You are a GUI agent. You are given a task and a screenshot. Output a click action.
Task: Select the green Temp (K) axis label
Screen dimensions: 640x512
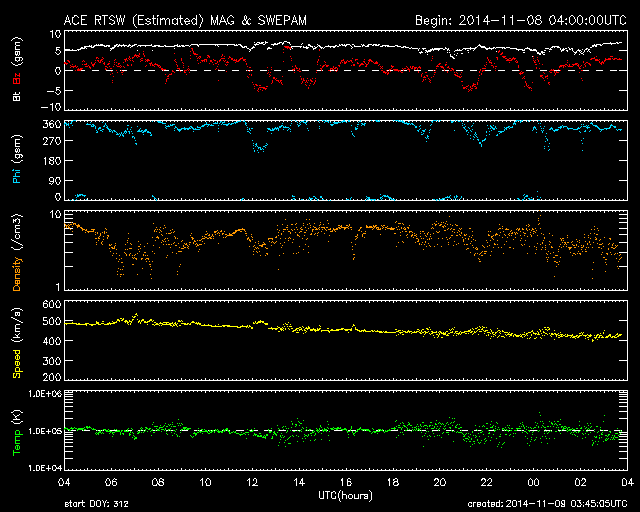click(x=17, y=430)
